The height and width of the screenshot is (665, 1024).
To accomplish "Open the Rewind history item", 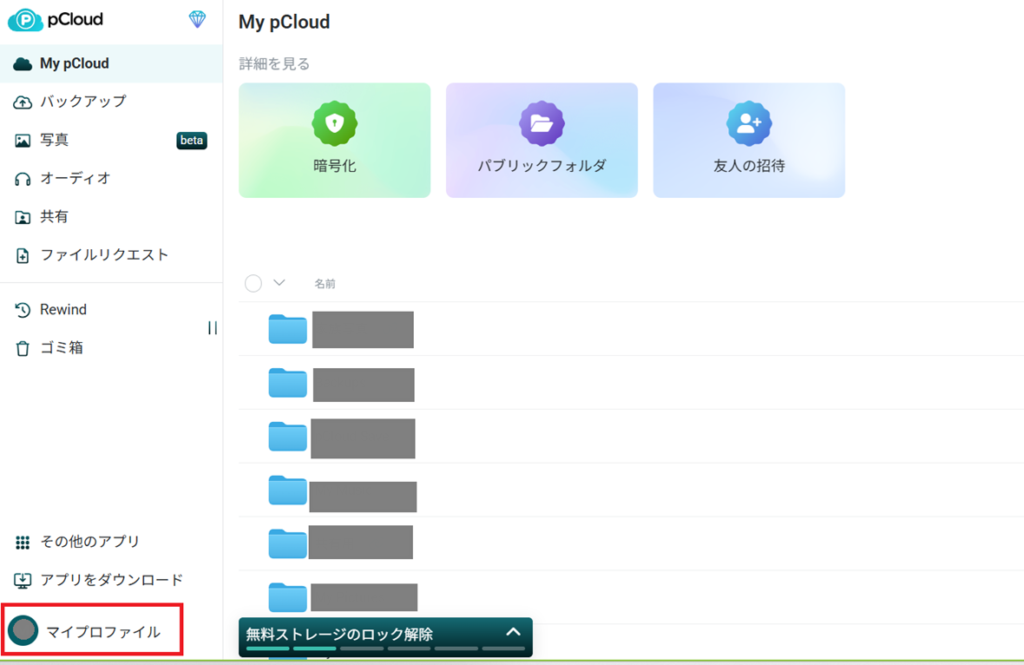I will click(x=62, y=310).
